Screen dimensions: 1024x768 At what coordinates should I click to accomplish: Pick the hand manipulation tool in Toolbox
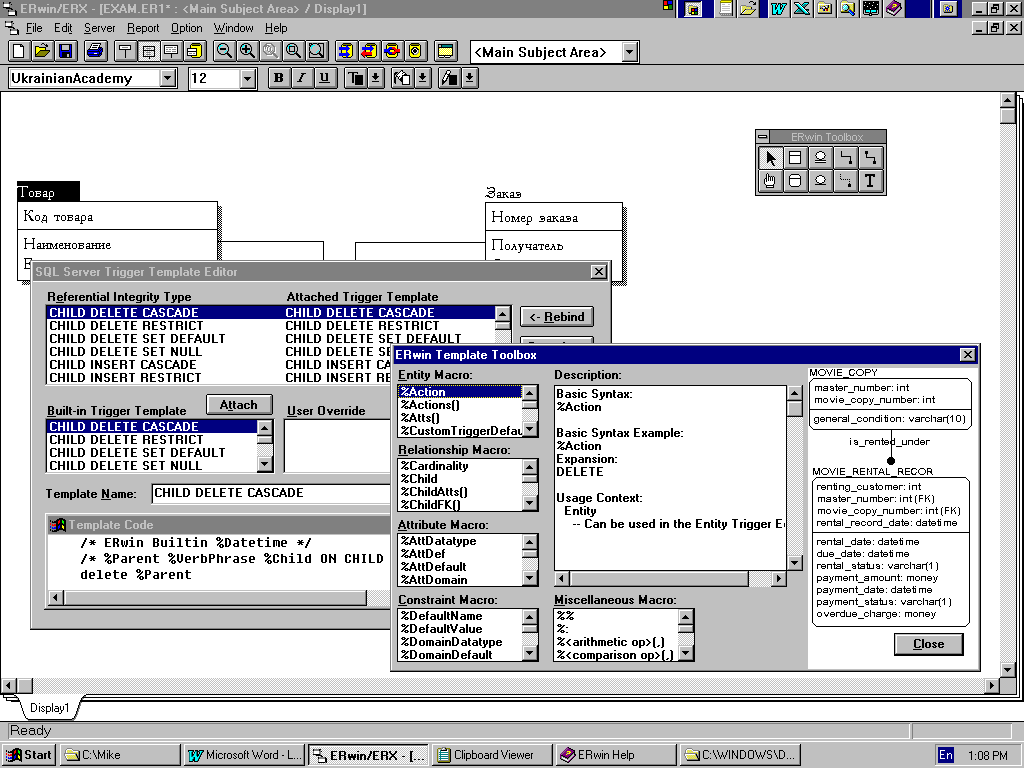(769, 181)
